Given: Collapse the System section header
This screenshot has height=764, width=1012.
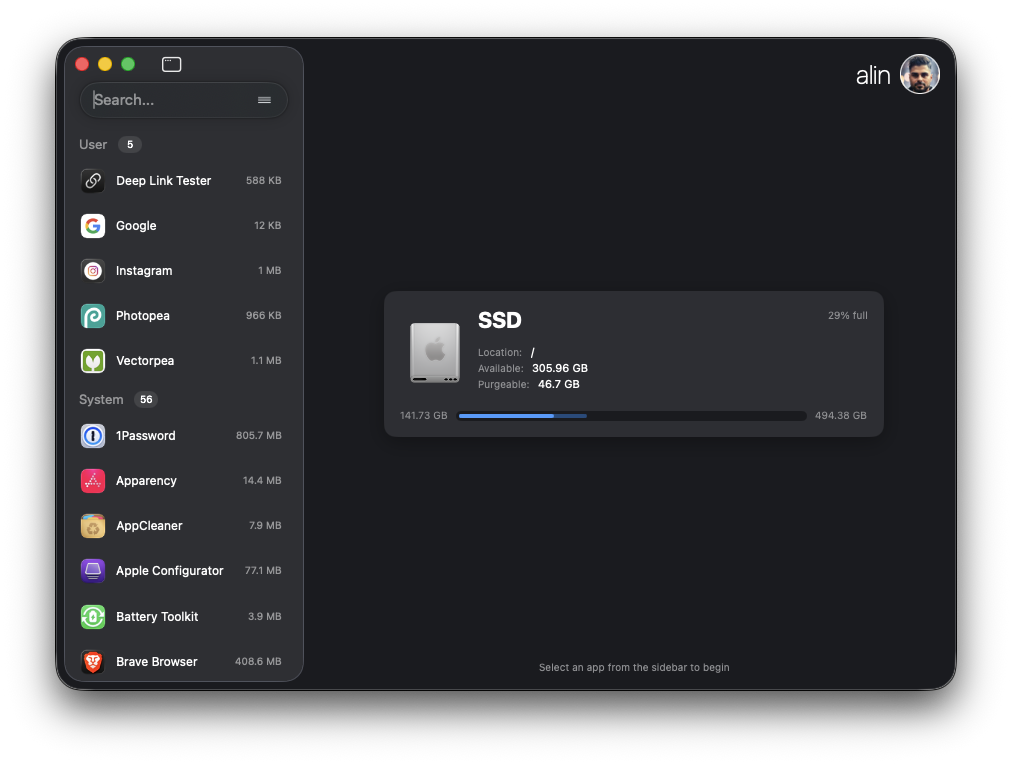Looking at the screenshot, I should [101, 399].
